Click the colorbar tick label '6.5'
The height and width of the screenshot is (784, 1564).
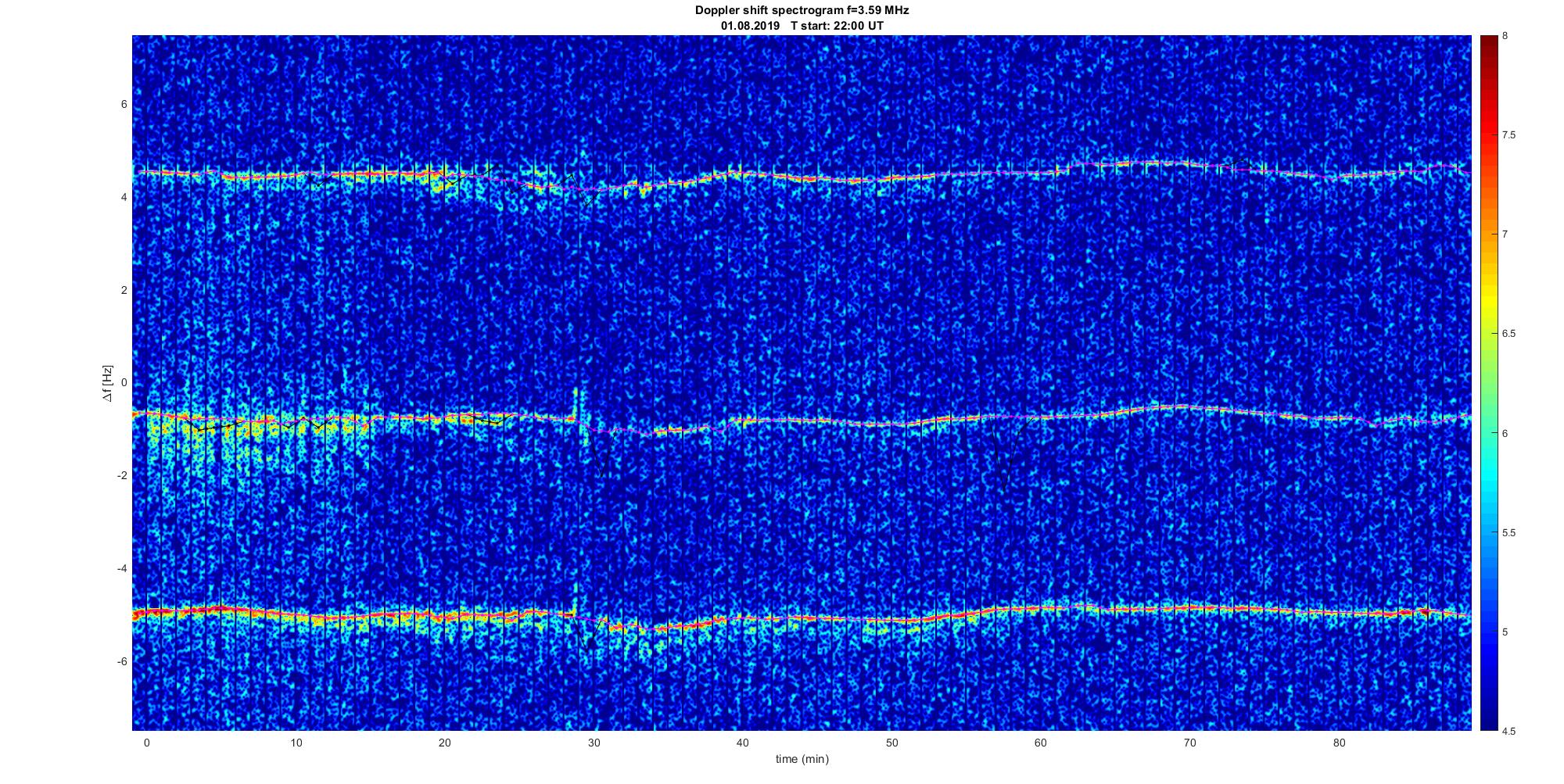pos(1508,334)
